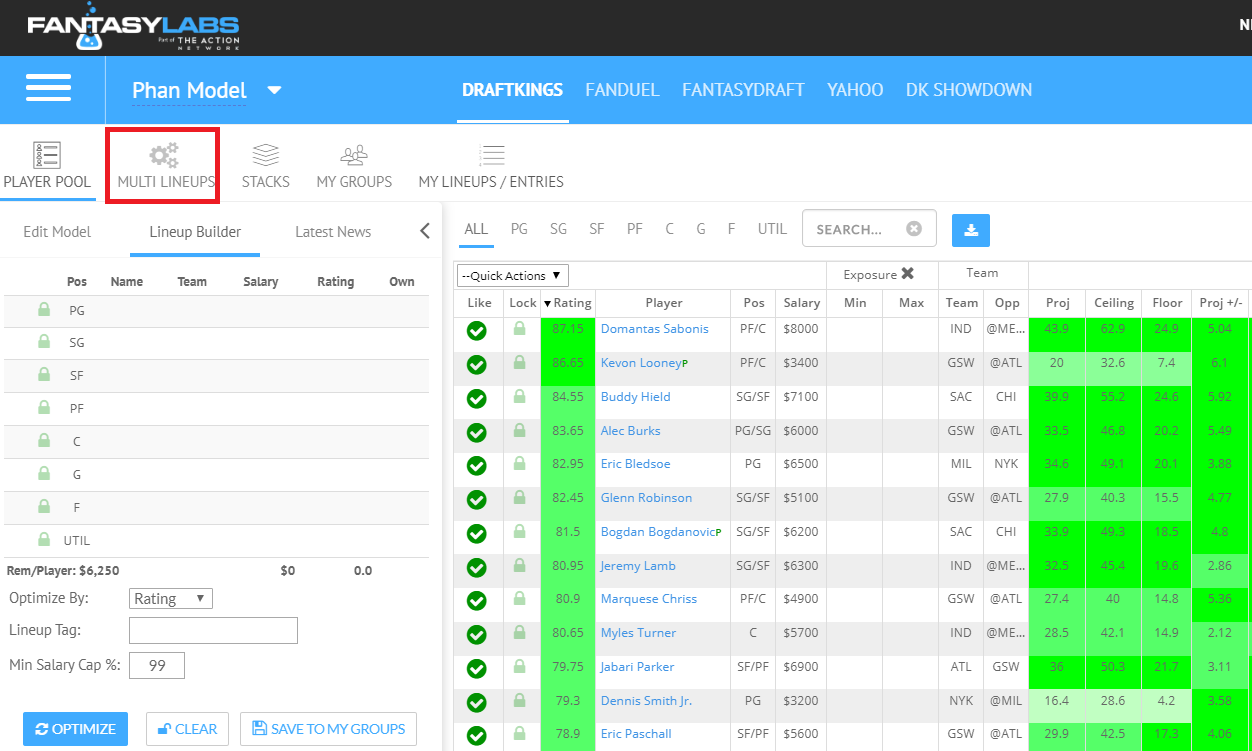The height and width of the screenshot is (751, 1252).
Task: Click the Optimize button
Action: pos(75,729)
